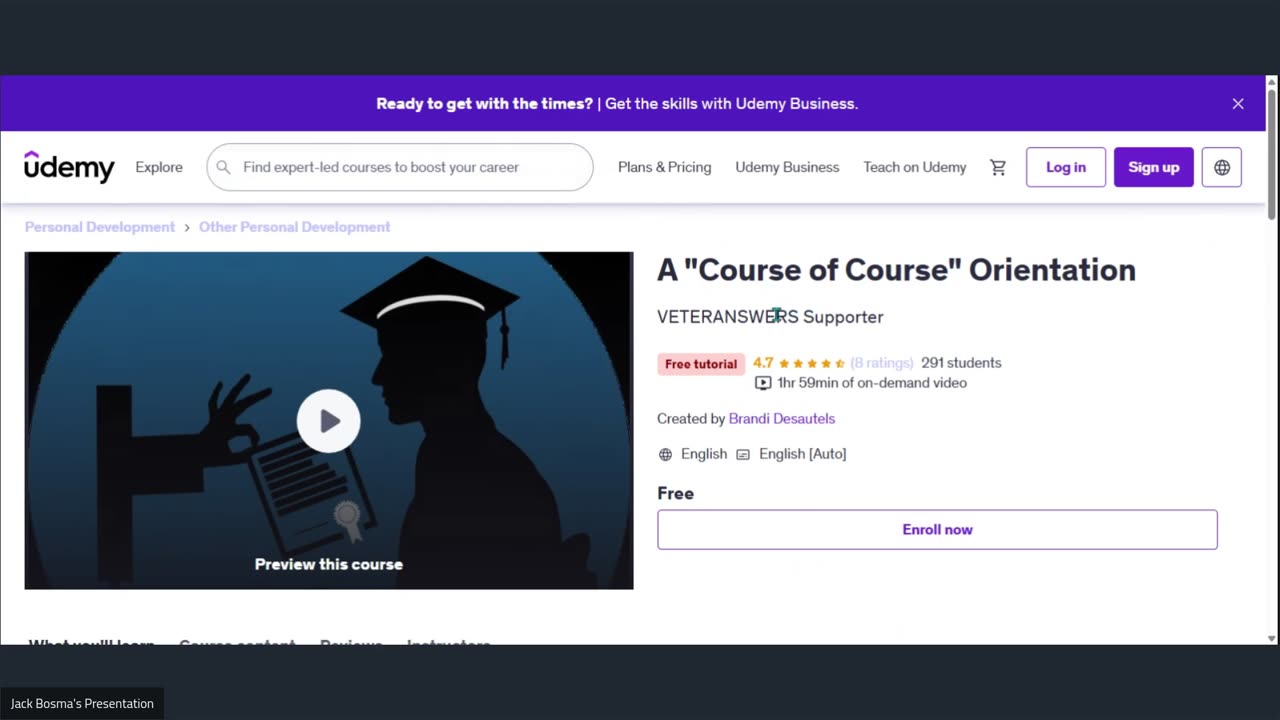Open Plans & Pricing
Screen dimensions: 1280x720
pyautogui.click(x=665, y=167)
